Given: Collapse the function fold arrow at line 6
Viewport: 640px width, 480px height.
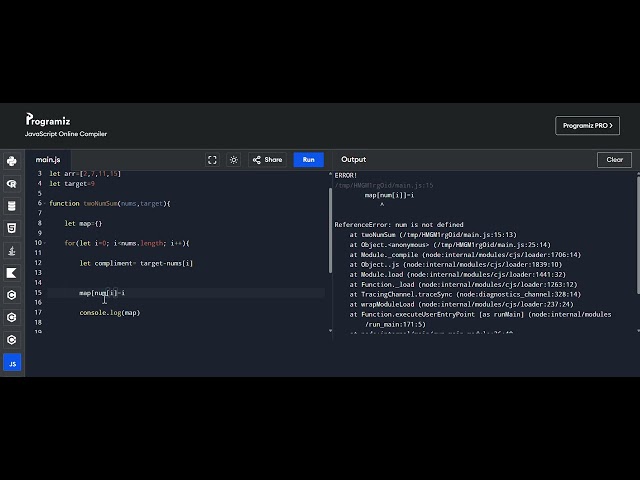Looking at the screenshot, I should point(44,203).
